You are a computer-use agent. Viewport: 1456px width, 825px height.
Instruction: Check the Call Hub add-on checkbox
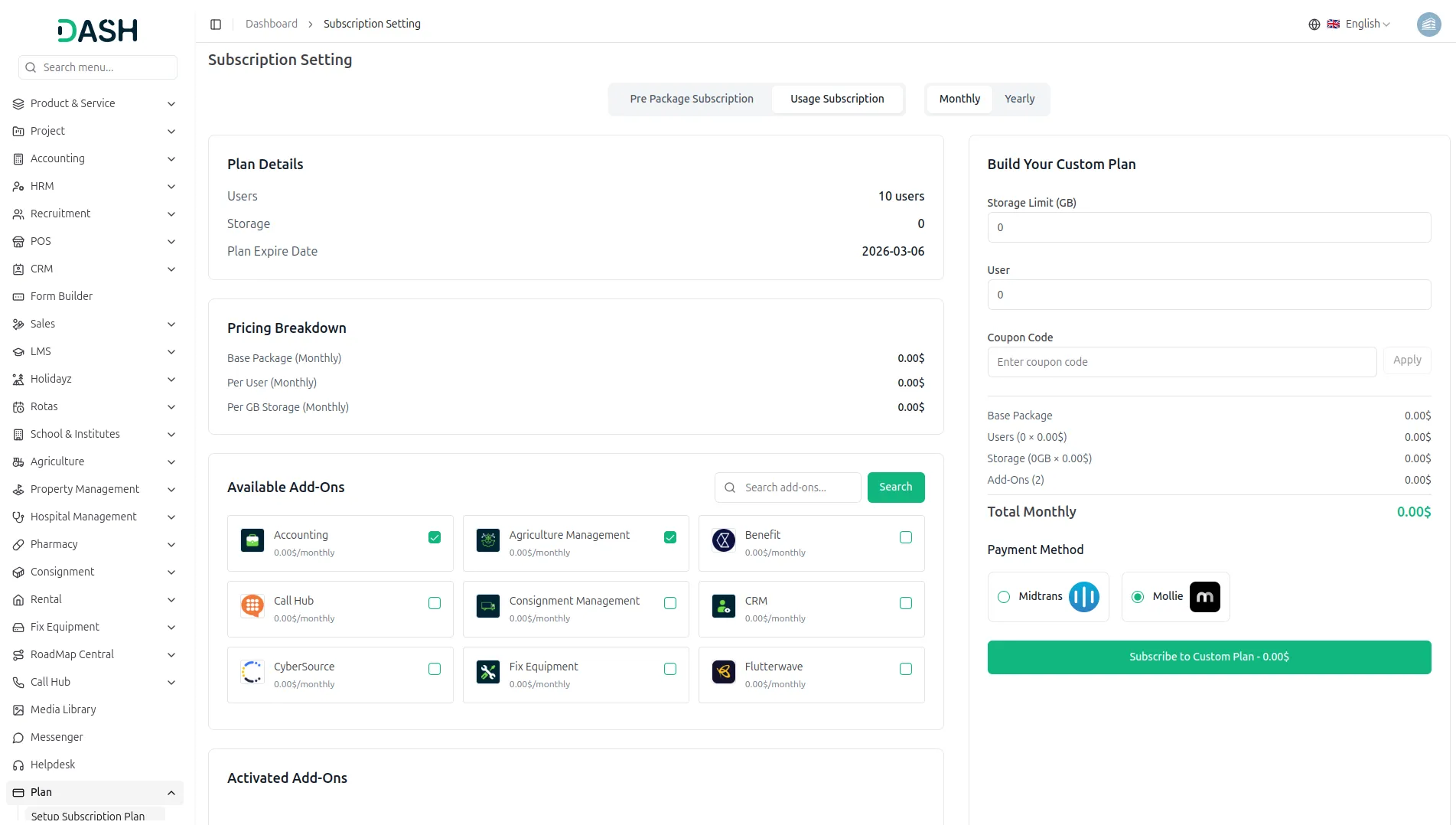435,603
